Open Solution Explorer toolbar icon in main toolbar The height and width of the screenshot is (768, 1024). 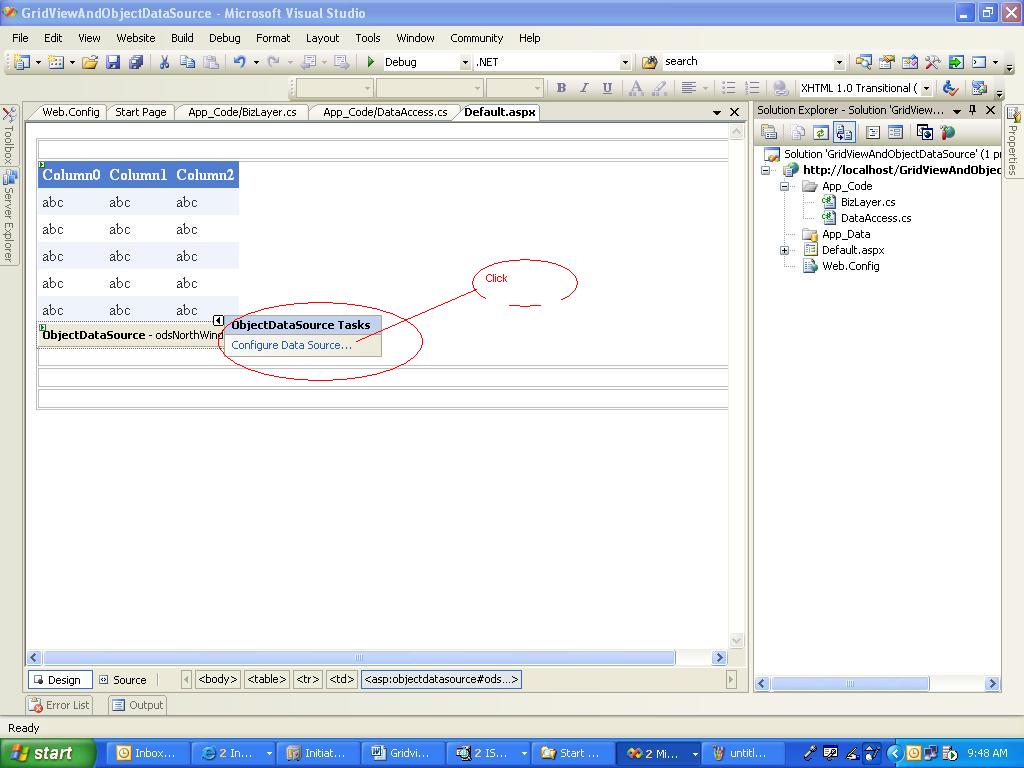(x=863, y=62)
